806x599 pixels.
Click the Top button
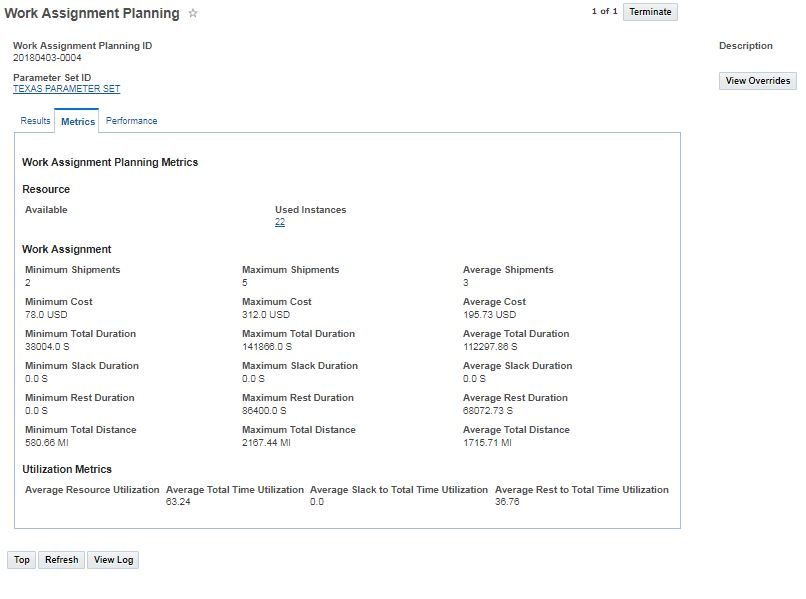coord(21,560)
